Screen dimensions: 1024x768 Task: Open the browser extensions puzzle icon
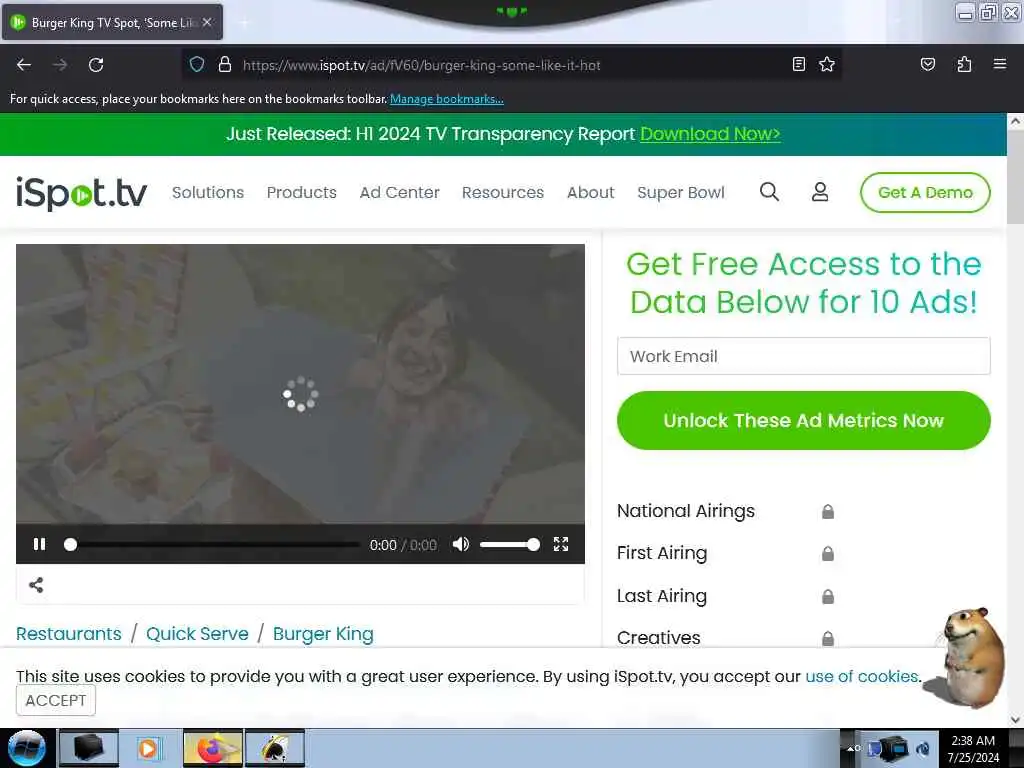[964, 64]
